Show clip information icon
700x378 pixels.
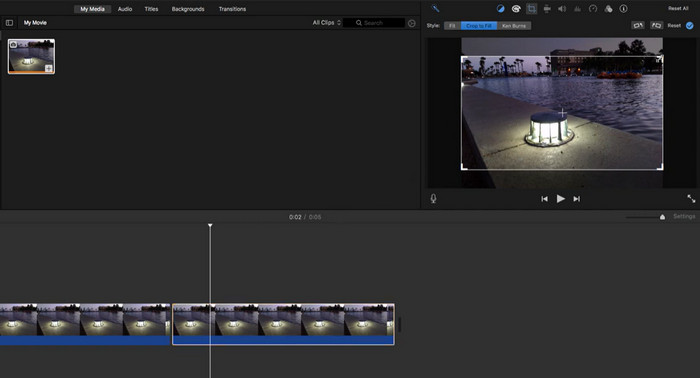624,8
